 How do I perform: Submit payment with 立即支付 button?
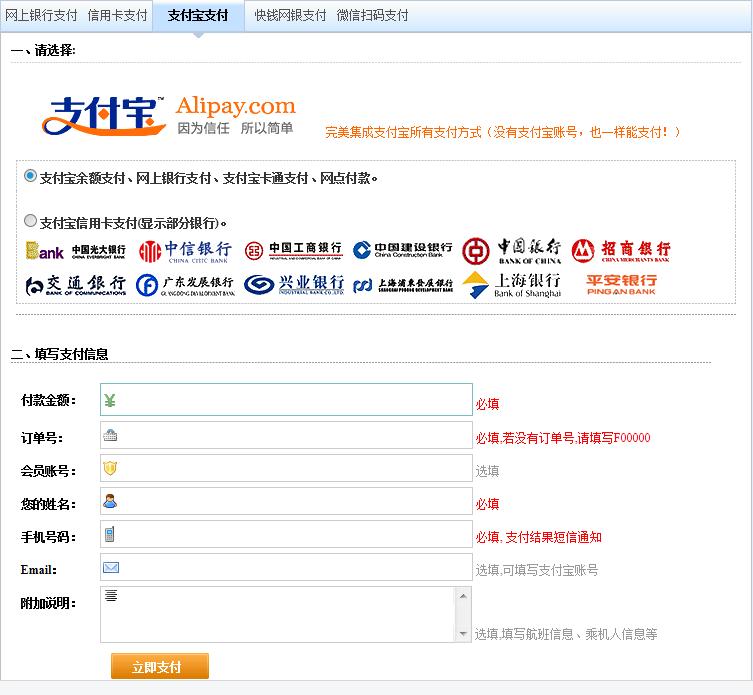[160, 666]
